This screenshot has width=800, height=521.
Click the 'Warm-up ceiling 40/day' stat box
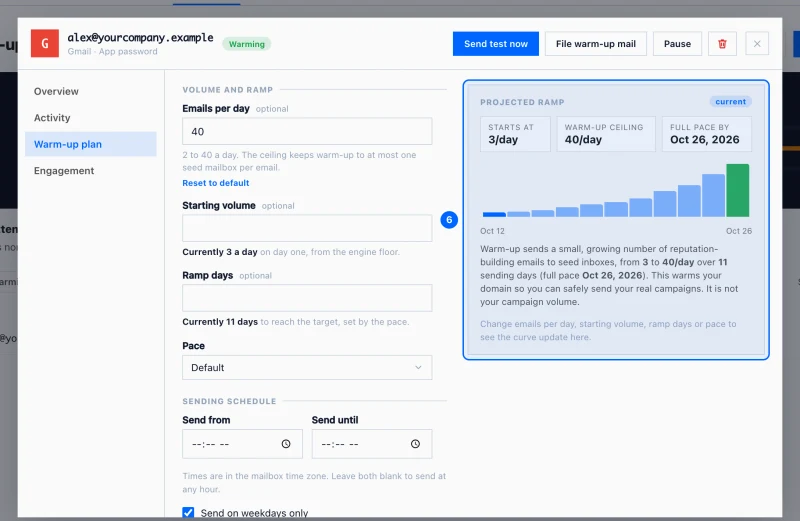pos(606,134)
